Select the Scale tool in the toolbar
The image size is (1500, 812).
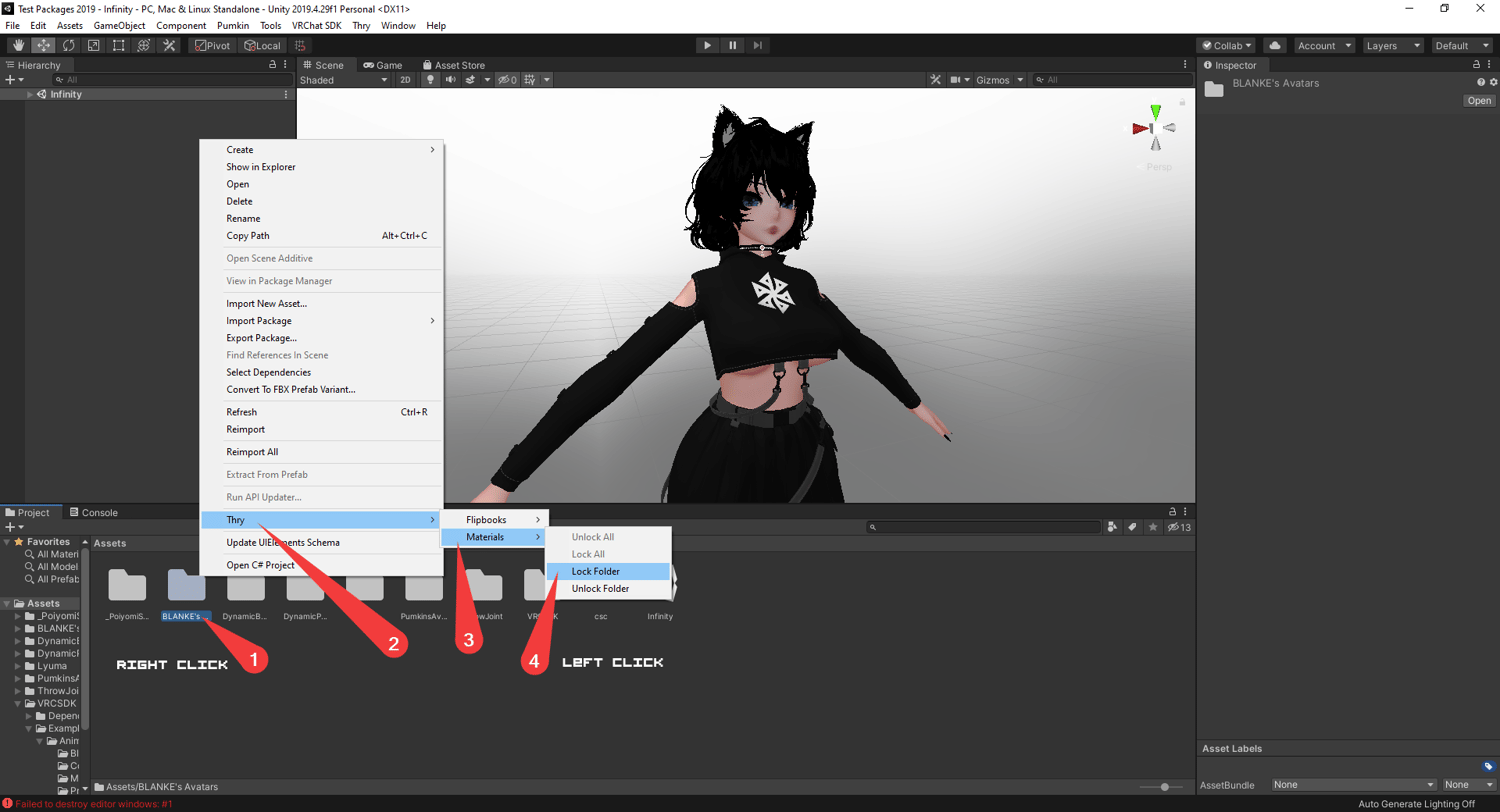[93, 45]
